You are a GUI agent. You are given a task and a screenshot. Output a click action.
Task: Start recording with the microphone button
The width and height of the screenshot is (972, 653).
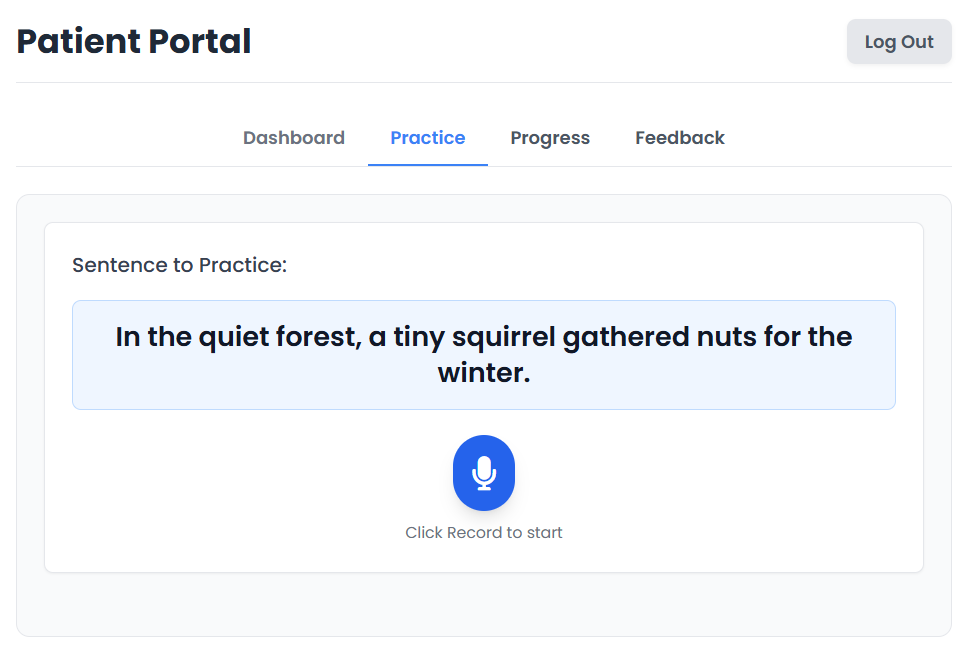(484, 473)
